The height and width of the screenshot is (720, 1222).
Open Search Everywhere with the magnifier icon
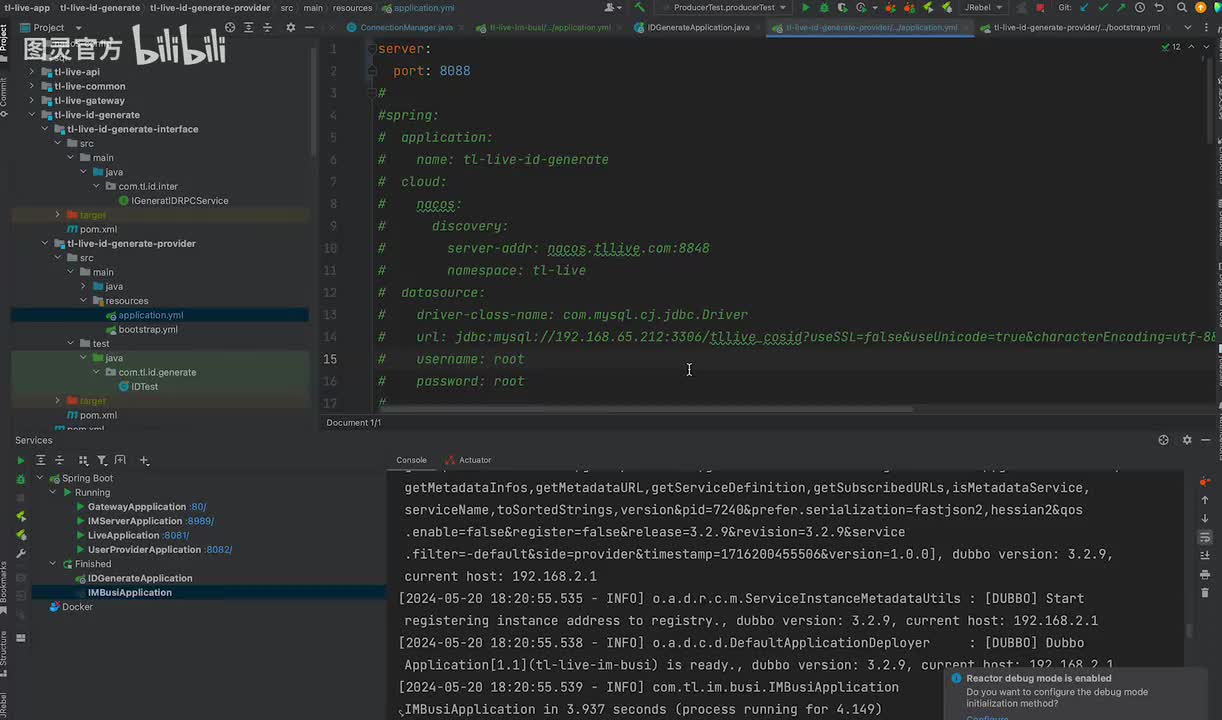coord(1181,8)
